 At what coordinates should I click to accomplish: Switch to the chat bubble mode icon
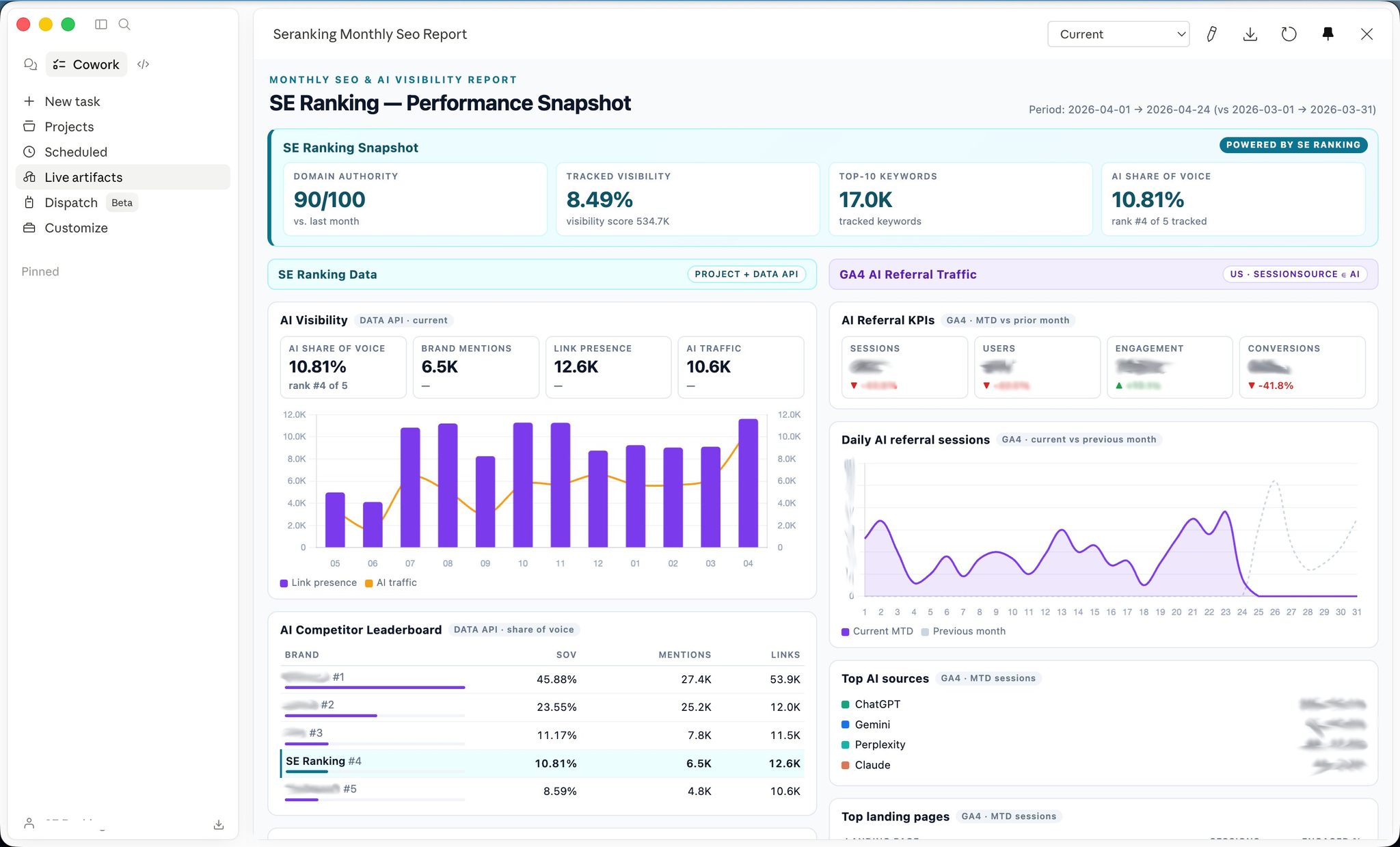click(30, 64)
